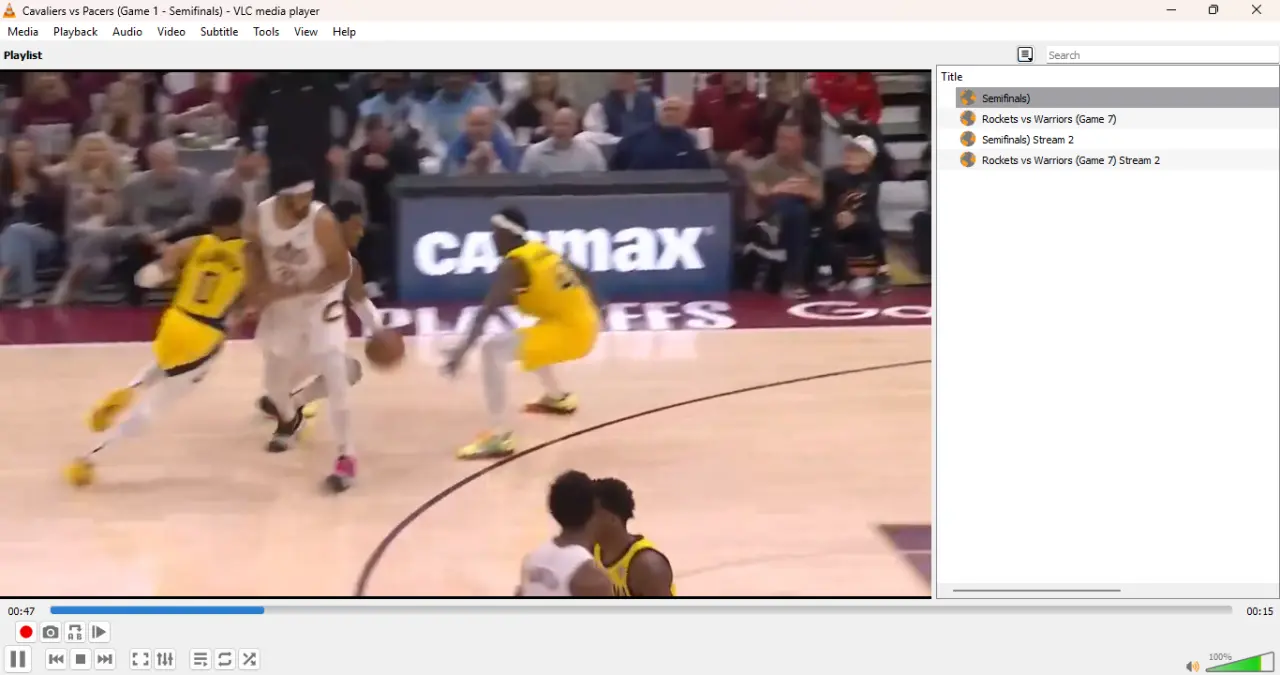
Task: Sort playlist by the Title header
Action: point(1107,77)
